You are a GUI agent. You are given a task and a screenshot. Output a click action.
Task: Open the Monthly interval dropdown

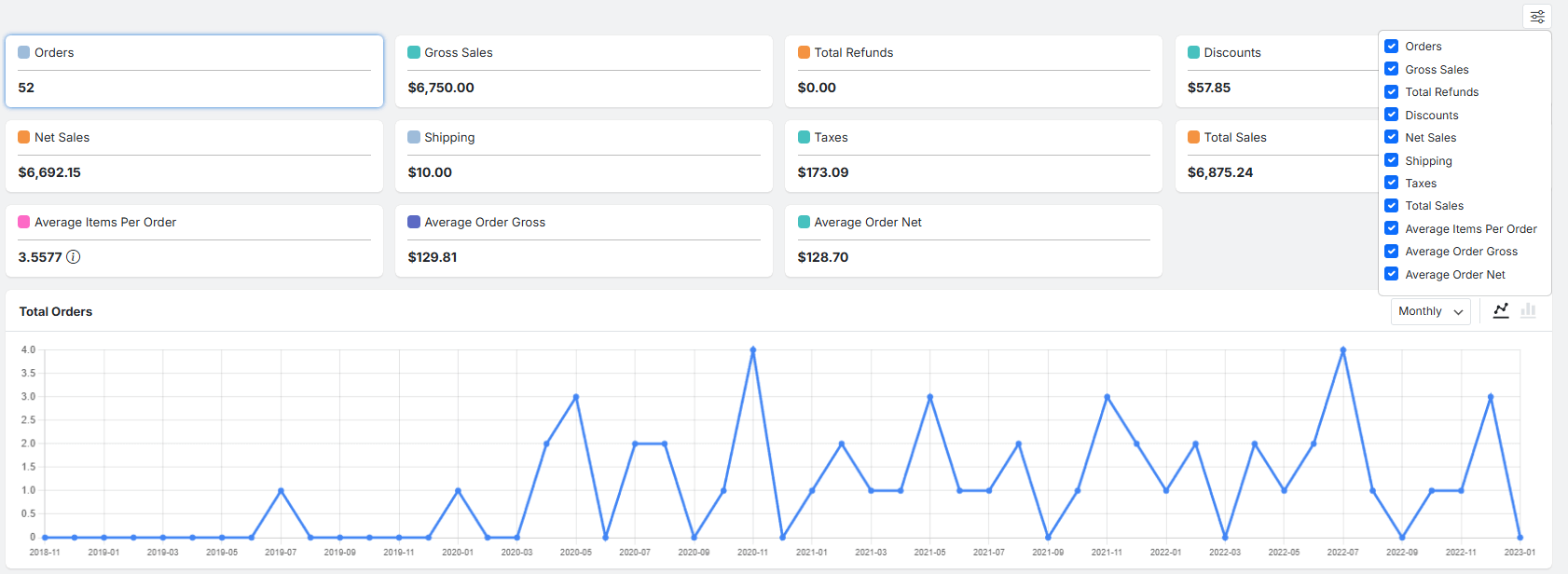pos(1430,311)
